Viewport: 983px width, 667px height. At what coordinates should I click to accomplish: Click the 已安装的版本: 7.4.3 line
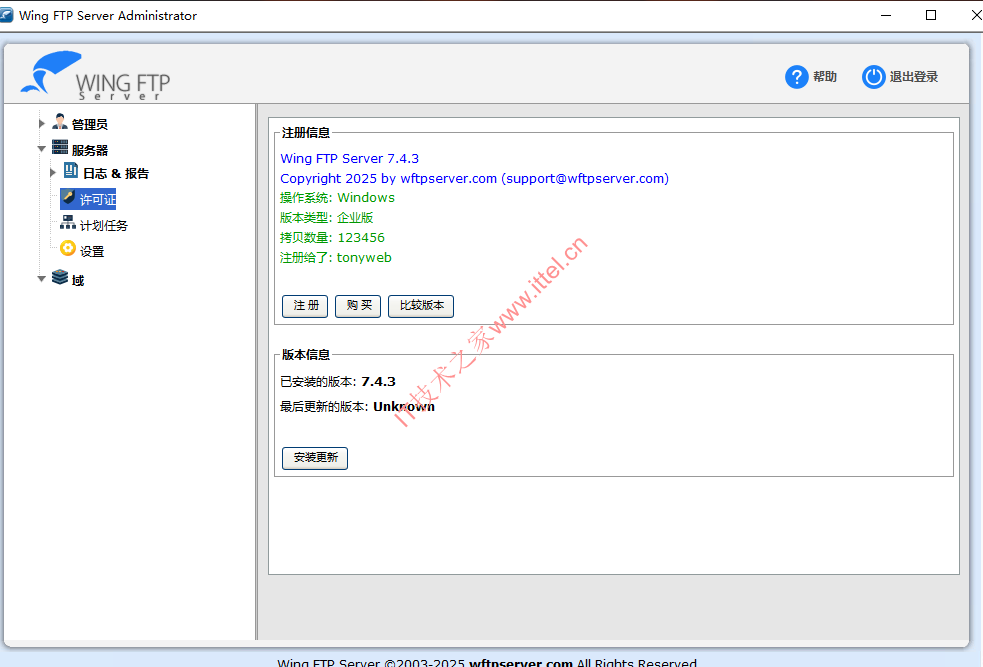pos(338,382)
